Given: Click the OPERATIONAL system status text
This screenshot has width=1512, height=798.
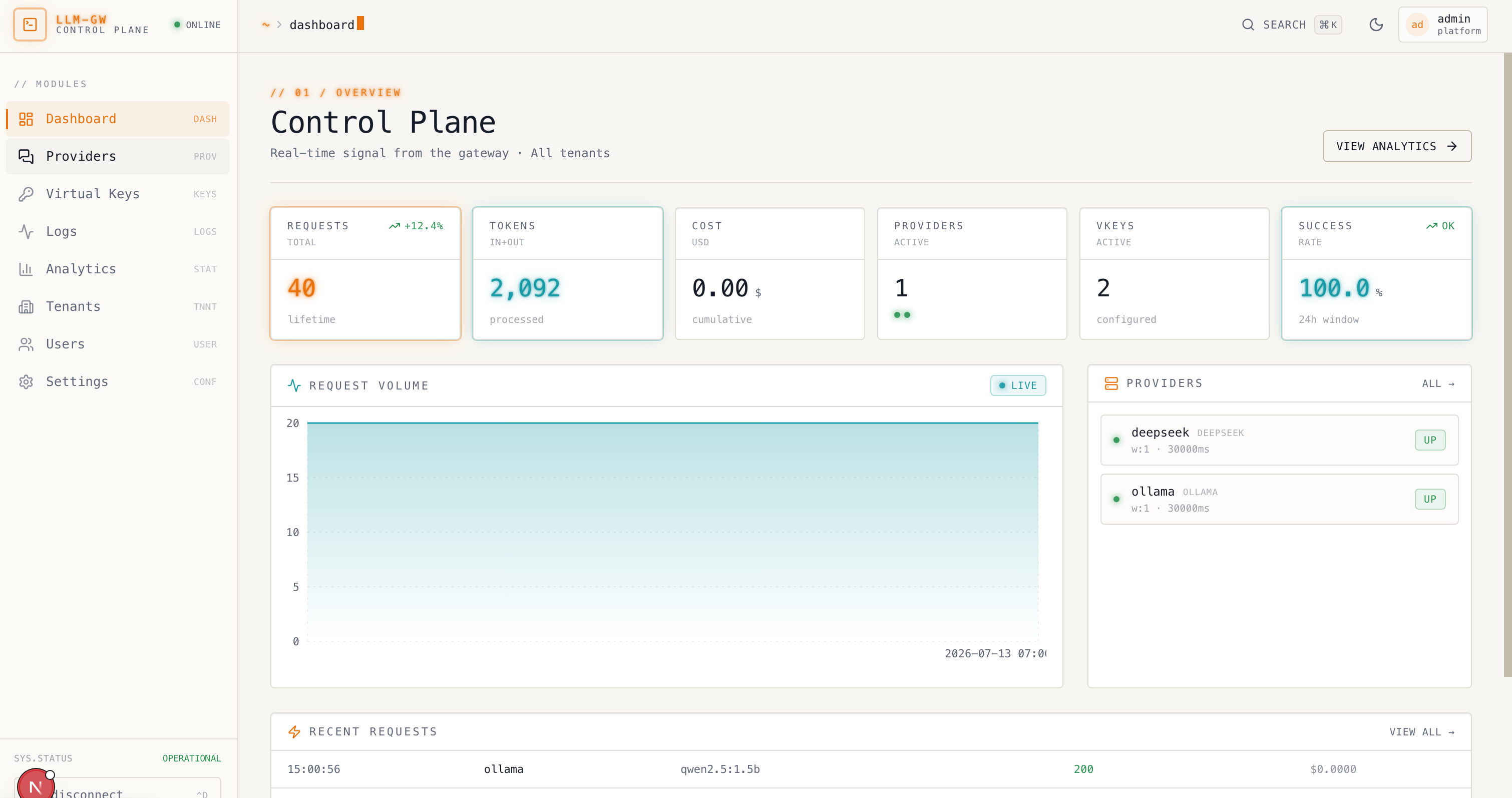Looking at the screenshot, I should coord(191,758).
